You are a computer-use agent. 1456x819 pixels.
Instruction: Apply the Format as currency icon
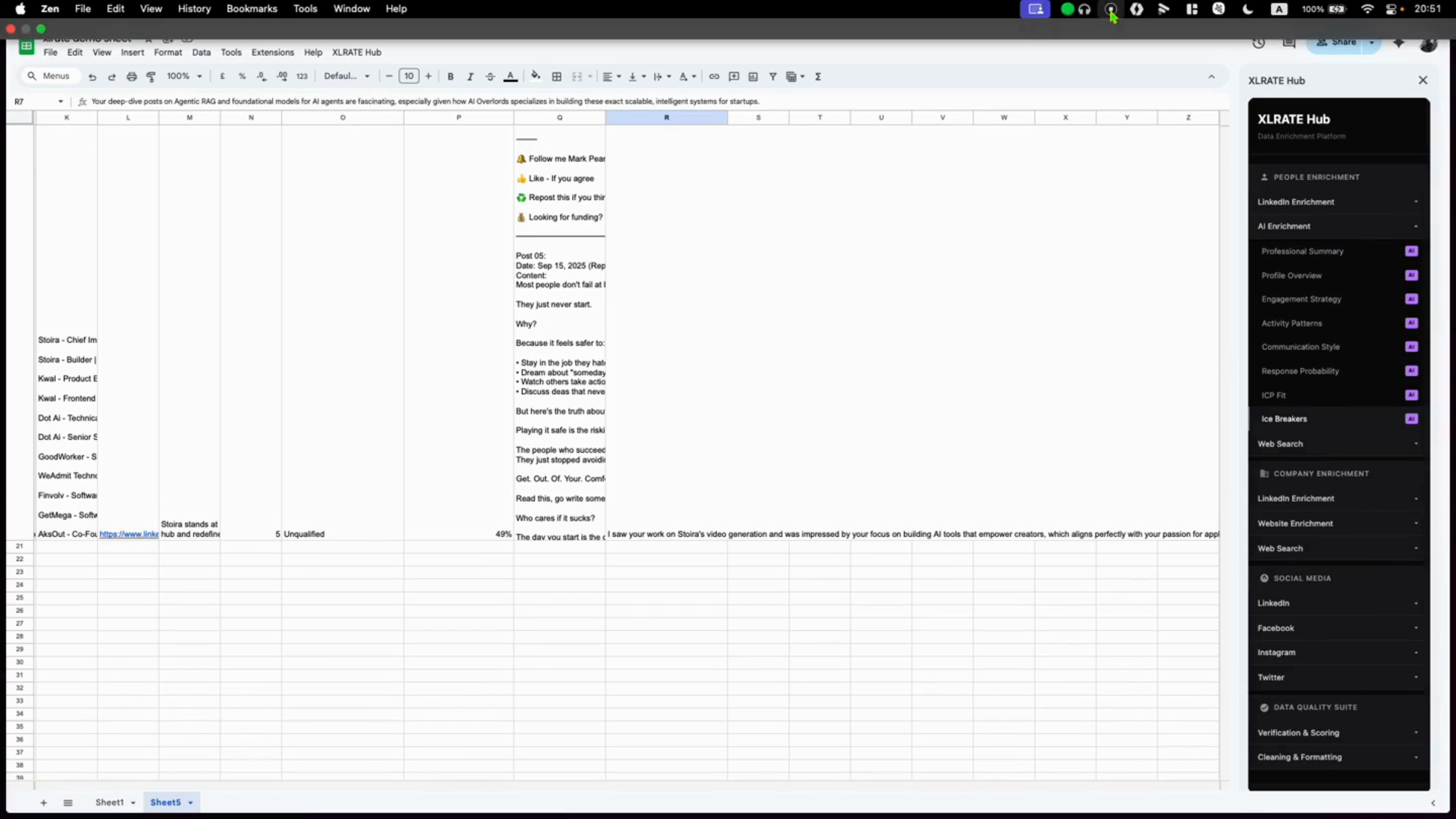(222, 76)
